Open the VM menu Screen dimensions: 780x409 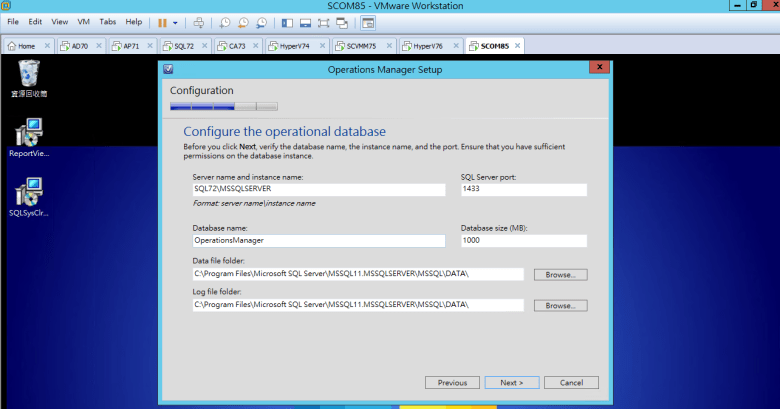[x=82, y=21]
